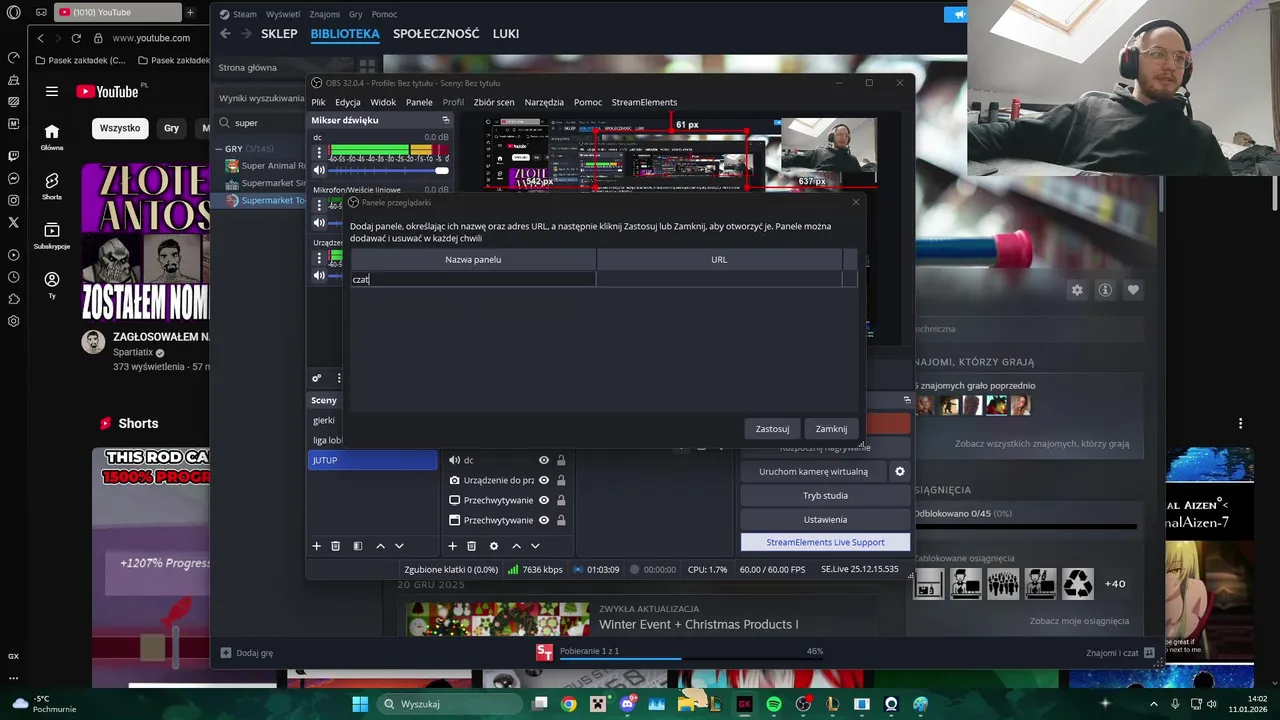Open the Twitch sidebar icon in Opera
This screenshot has width=1280, height=720.
[x=13, y=156]
